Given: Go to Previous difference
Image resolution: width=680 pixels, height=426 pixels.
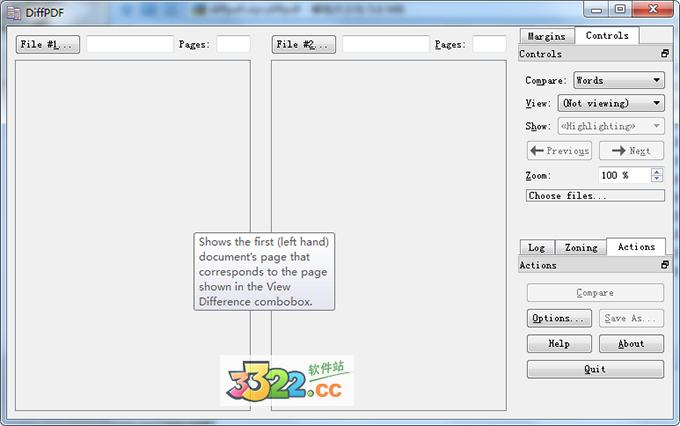Looking at the screenshot, I should [x=559, y=151].
